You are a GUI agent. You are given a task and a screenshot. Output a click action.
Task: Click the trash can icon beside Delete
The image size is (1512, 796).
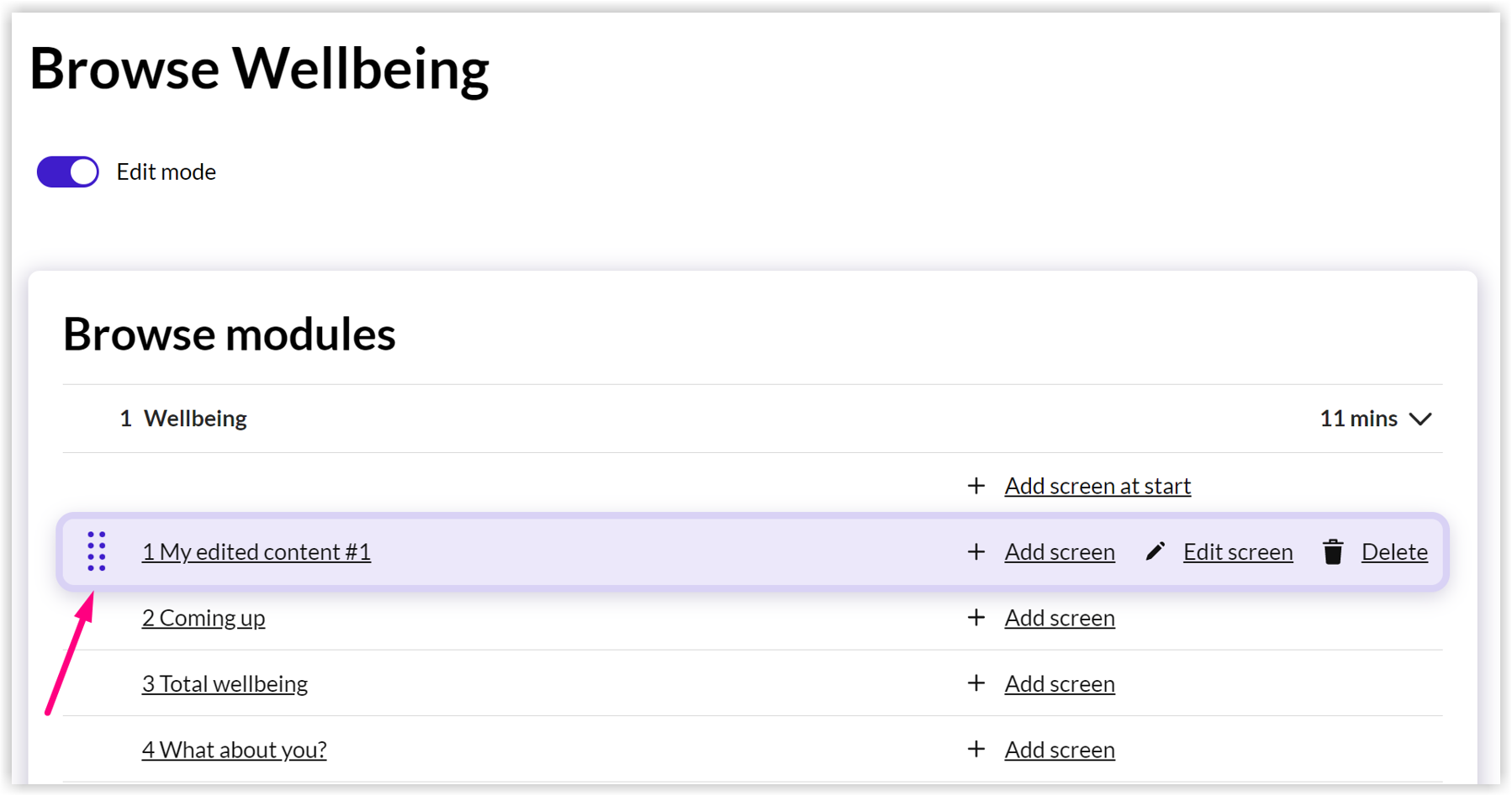pos(1333,551)
